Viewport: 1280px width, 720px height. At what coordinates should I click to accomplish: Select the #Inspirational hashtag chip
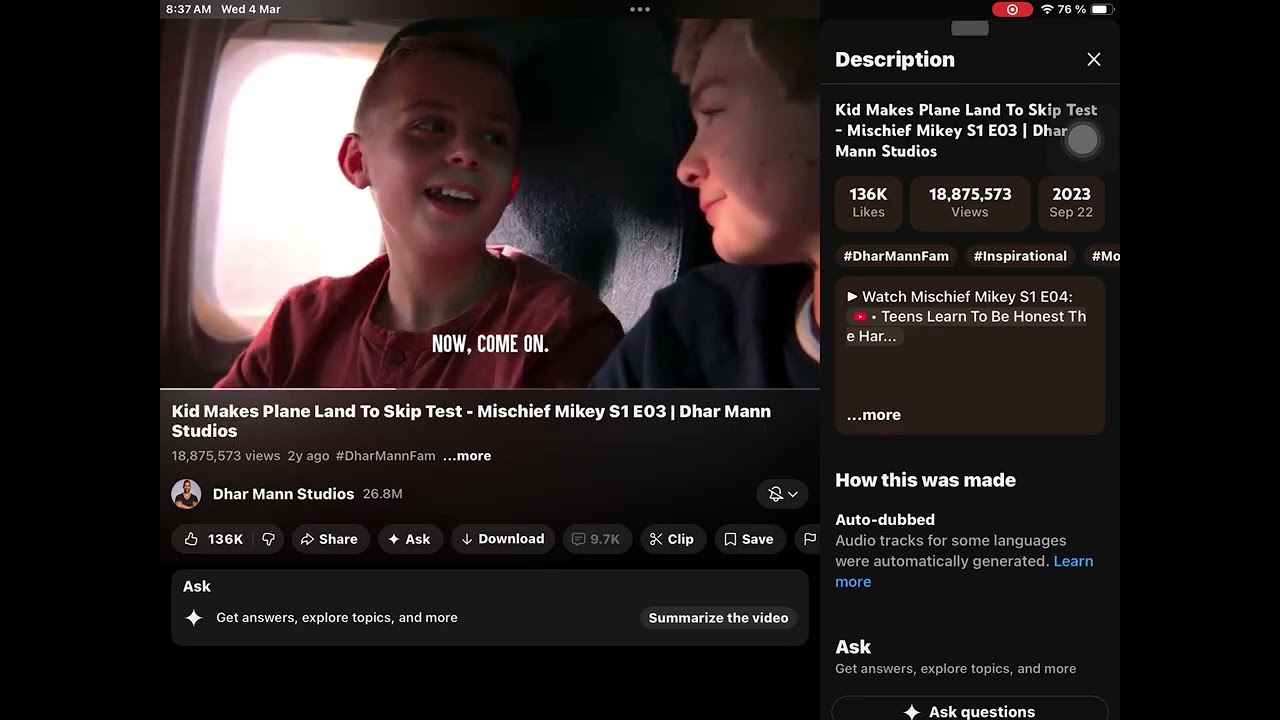[1020, 256]
